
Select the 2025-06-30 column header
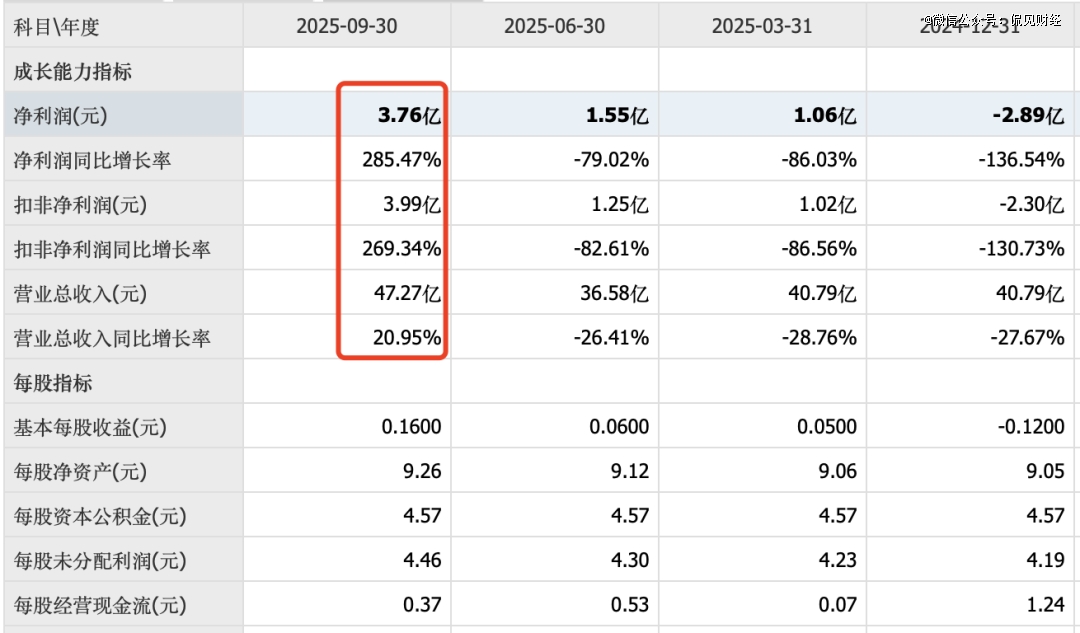click(554, 26)
